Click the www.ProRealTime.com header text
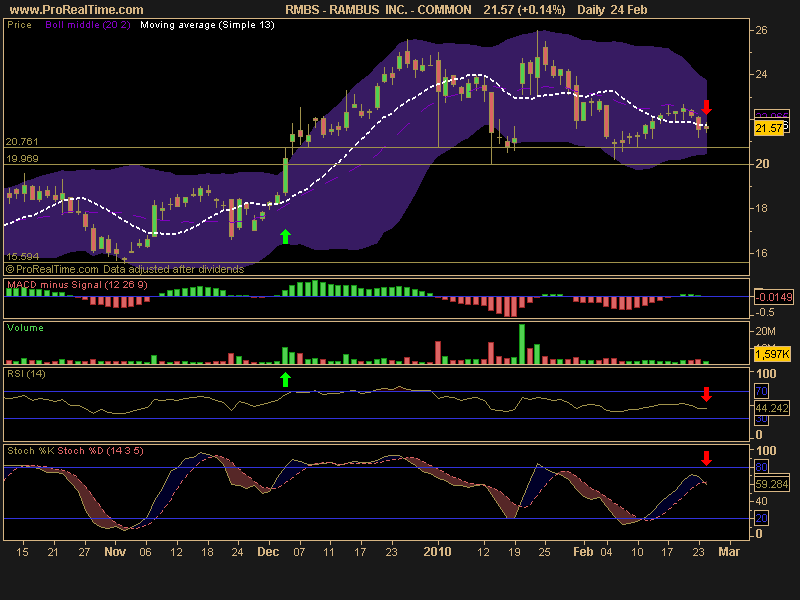This screenshot has height=600, width=800. pyautogui.click(x=77, y=10)
